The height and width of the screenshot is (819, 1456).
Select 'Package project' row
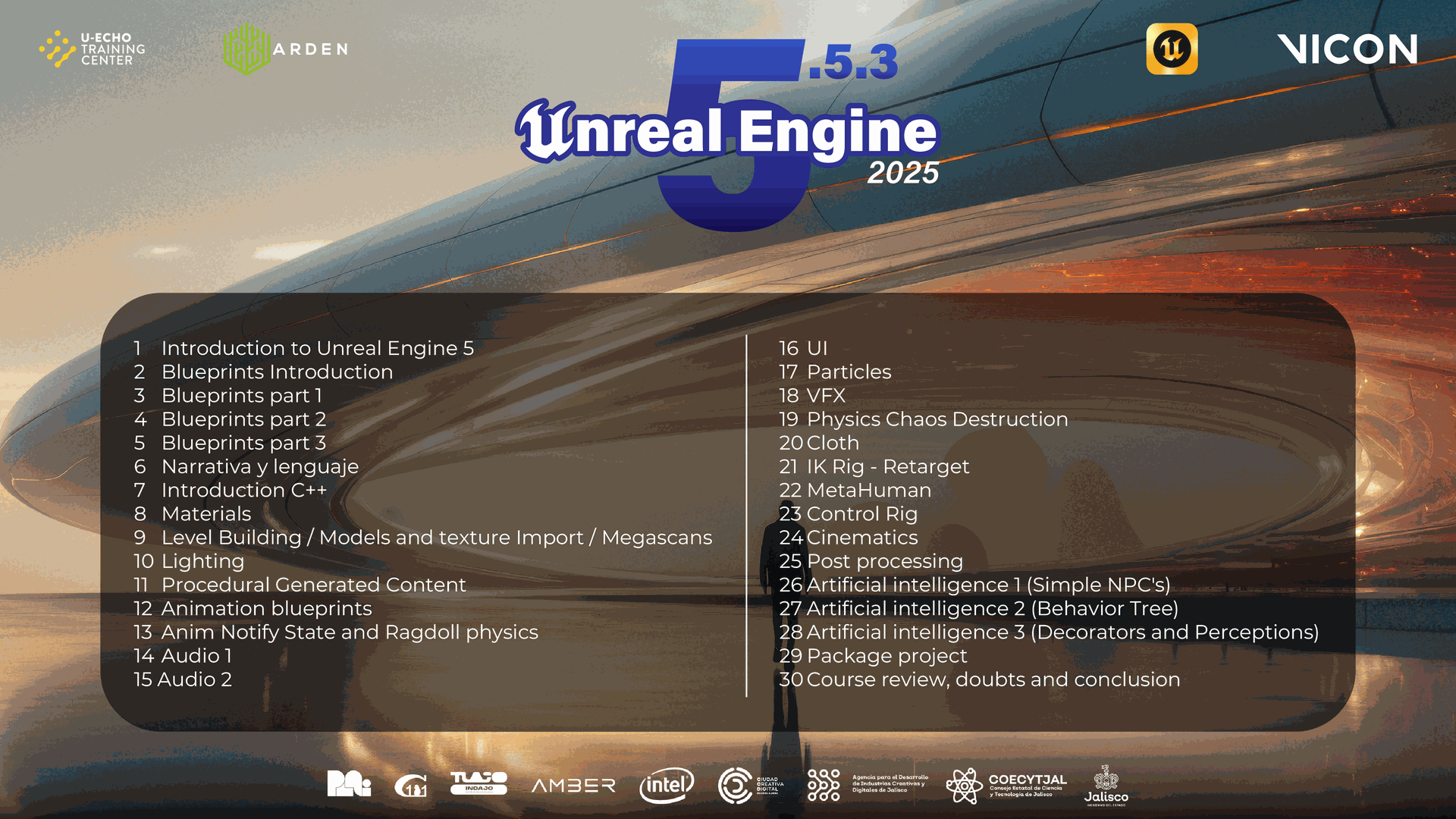pyautogui.click(x=874, y=655)
